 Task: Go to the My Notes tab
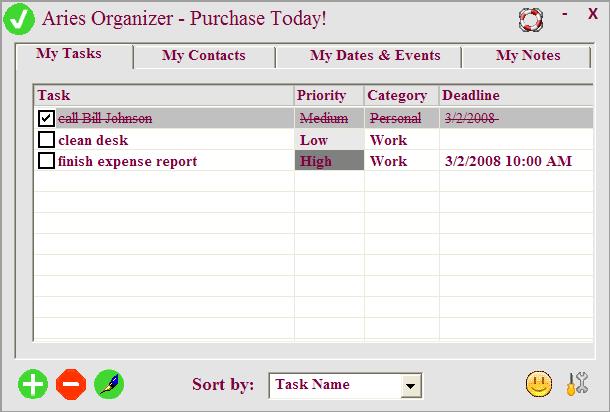coord(526,57)
